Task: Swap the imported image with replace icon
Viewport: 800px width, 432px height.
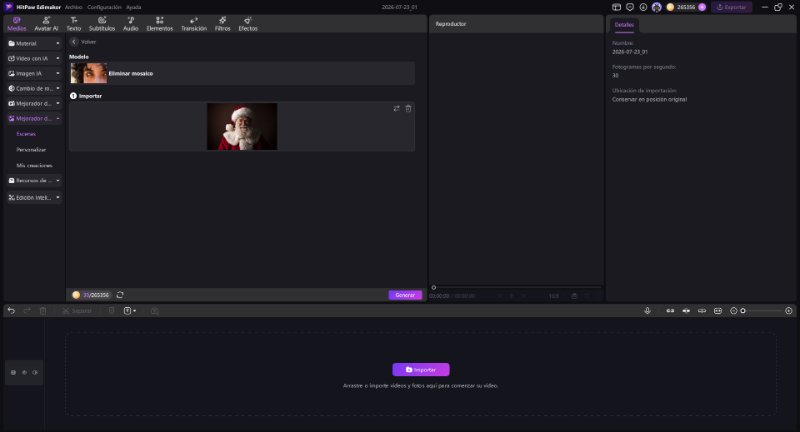Action: coord(396,109)
